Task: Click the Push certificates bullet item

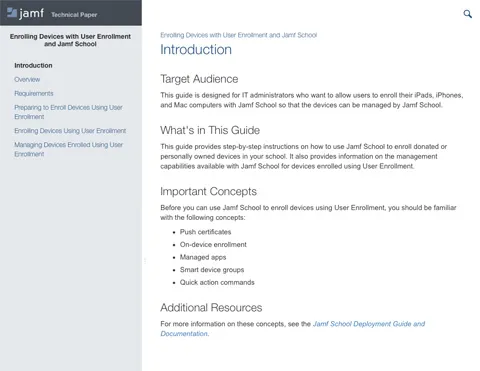Action: tap(205, 232)
